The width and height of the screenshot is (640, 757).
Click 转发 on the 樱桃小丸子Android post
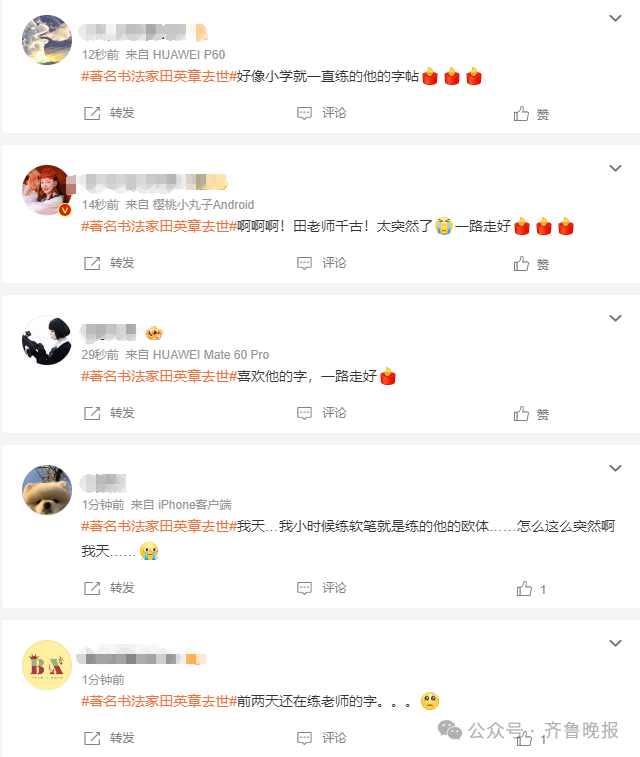[122, 263]
